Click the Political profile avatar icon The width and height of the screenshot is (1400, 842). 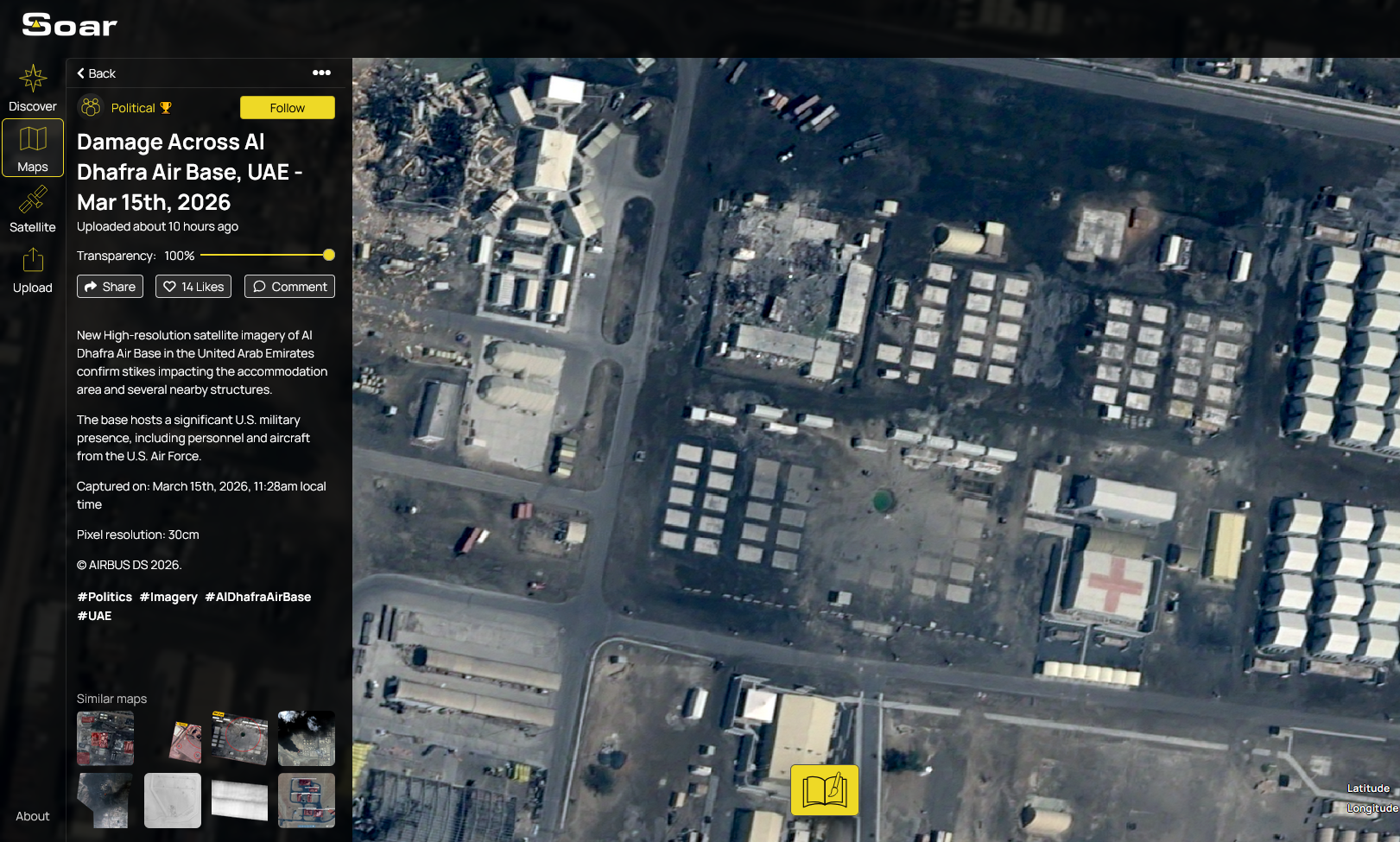pyautogui.click(x=91, y=107)
